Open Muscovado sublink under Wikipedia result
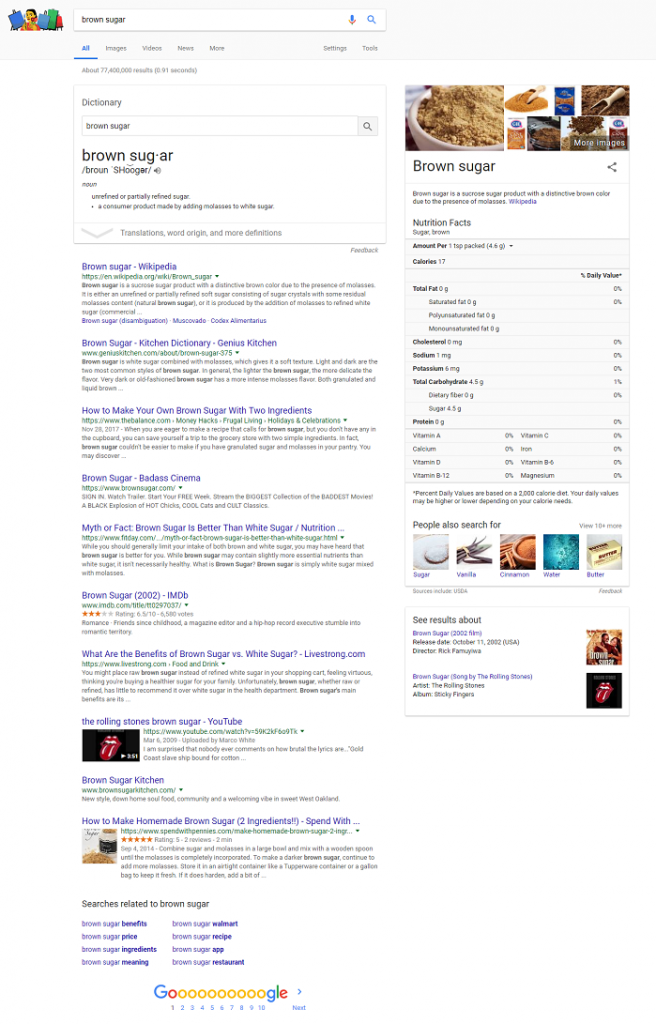Screen dimensions: 656x1024 tap(189, 321)
